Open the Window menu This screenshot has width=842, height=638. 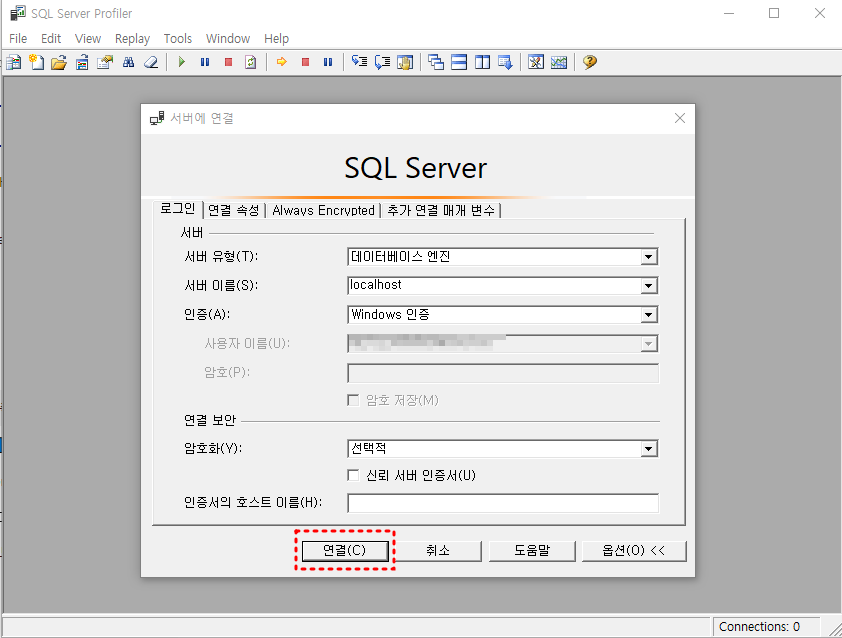point(228,39)
